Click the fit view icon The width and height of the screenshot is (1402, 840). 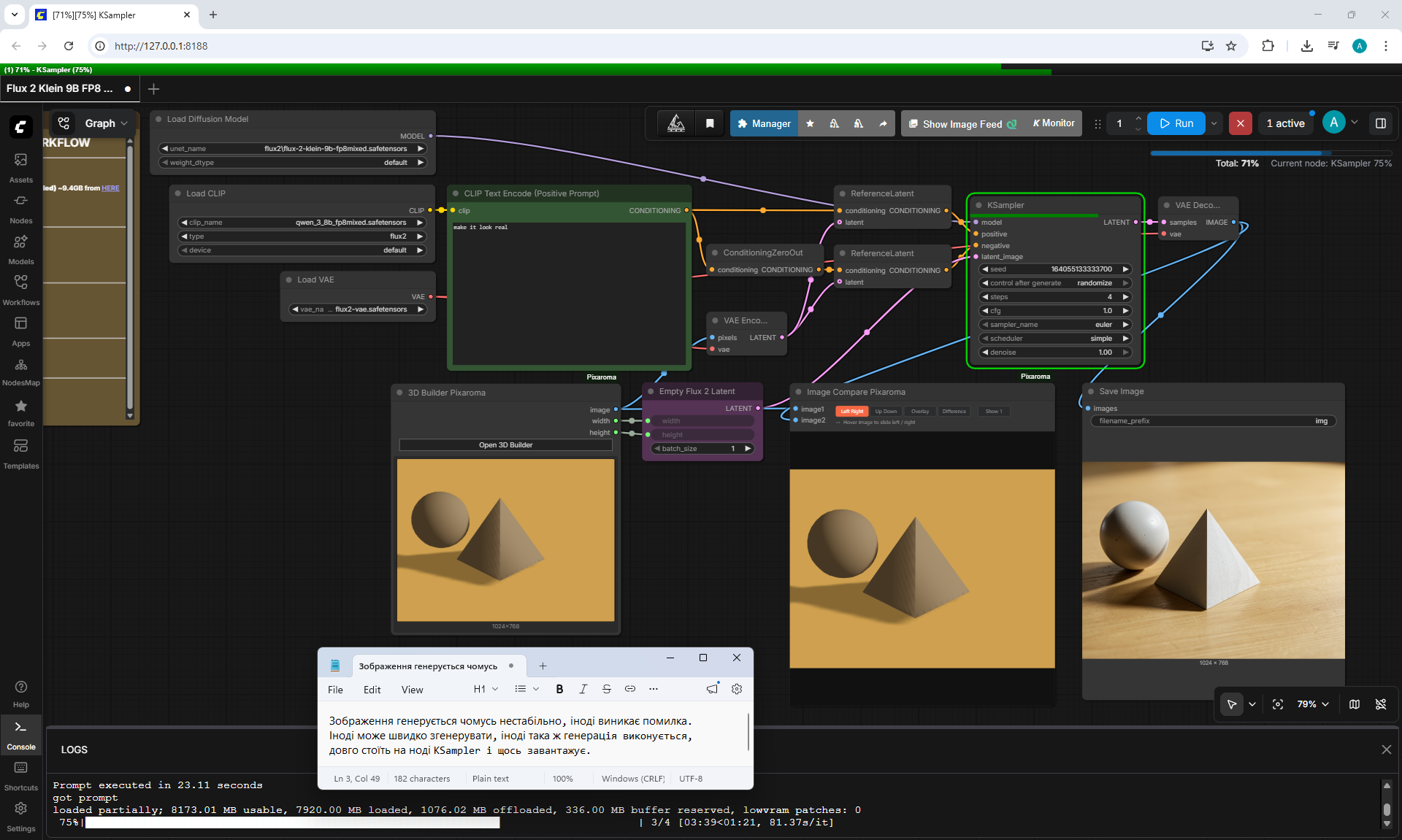[x=1278, y=704]
